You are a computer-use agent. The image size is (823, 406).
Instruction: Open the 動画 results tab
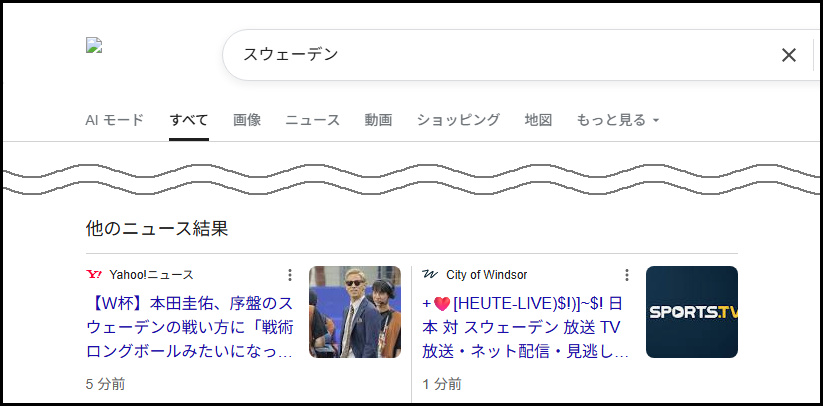pos(378,120)
